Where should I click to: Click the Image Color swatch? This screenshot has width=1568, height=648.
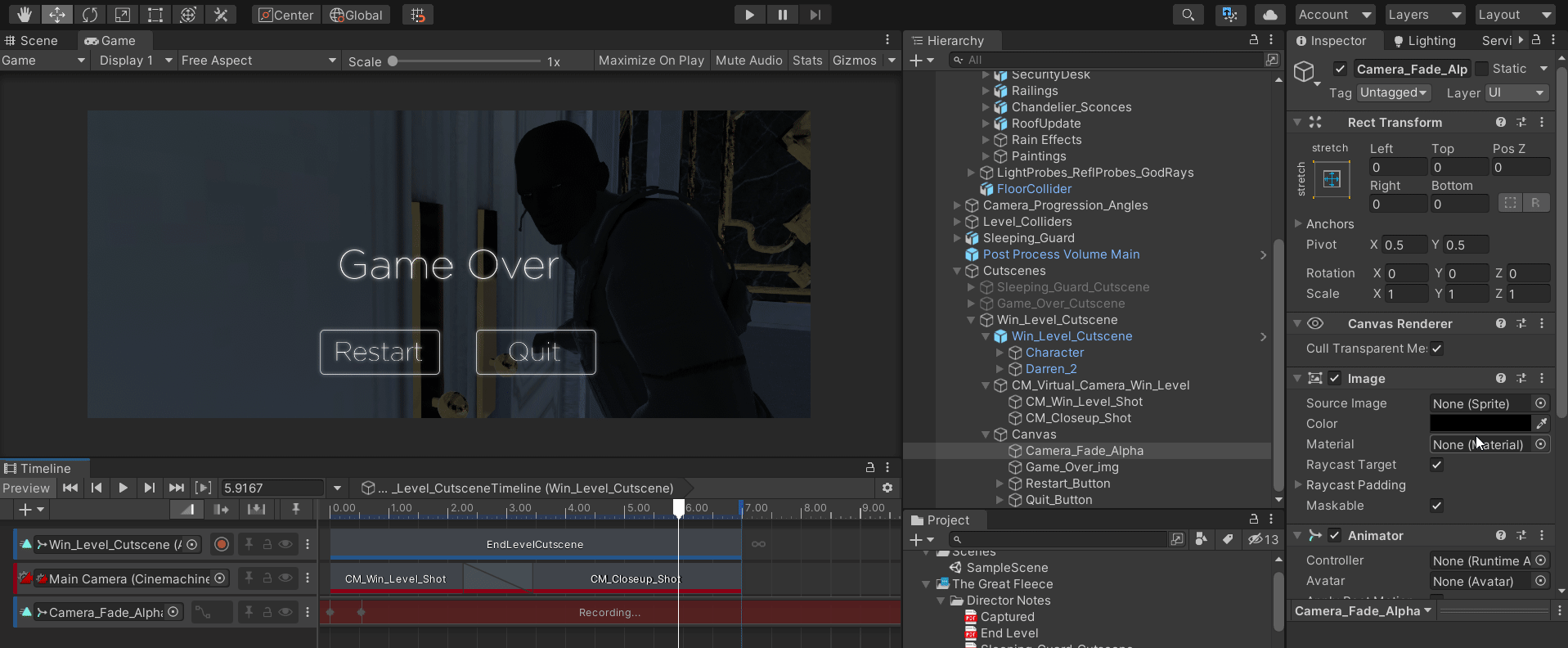(1480, 424)
